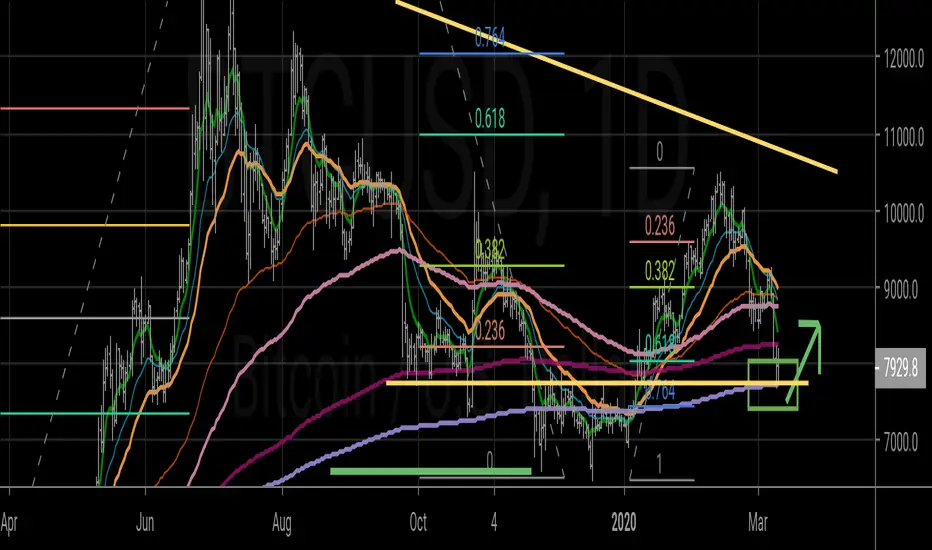Viewport: 932px width, 550px height.
Task: Select the red horizontal line above 11000
Action: coord(95,108)
